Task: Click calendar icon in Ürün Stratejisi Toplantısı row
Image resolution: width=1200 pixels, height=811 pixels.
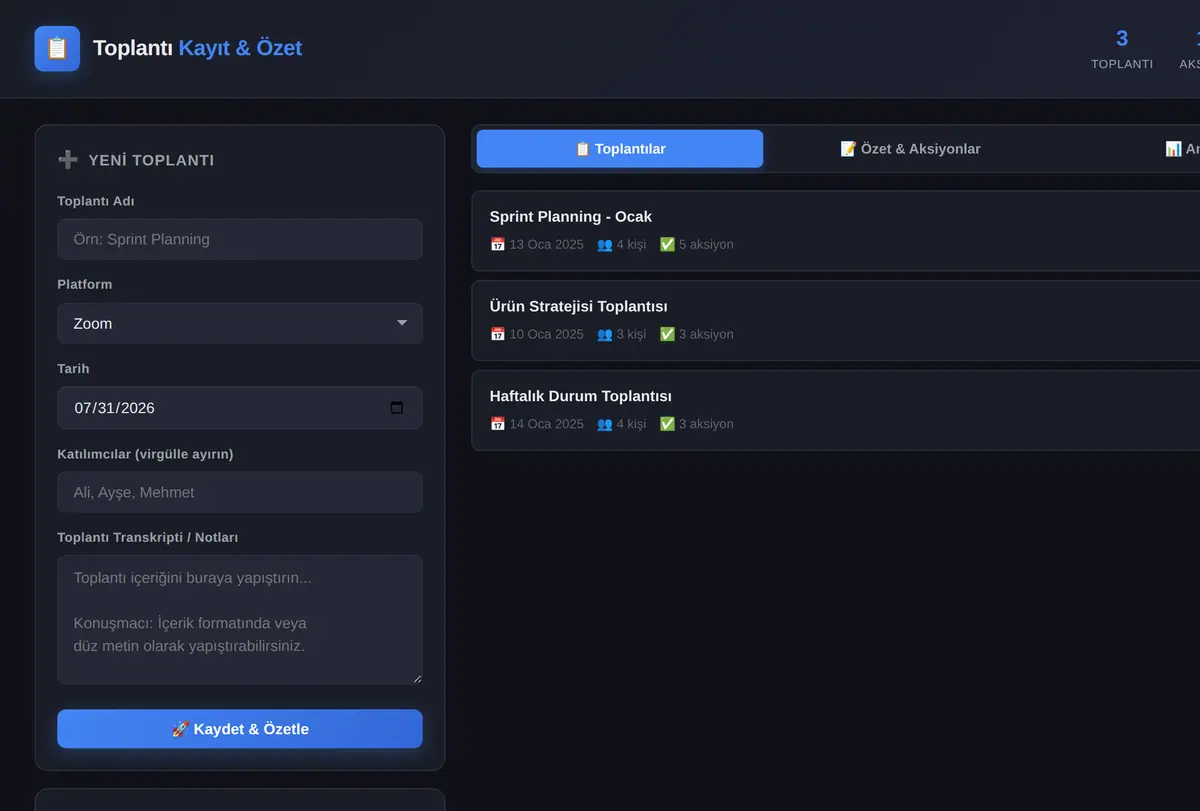Action: pyautogui.click(x=498, y=334)
